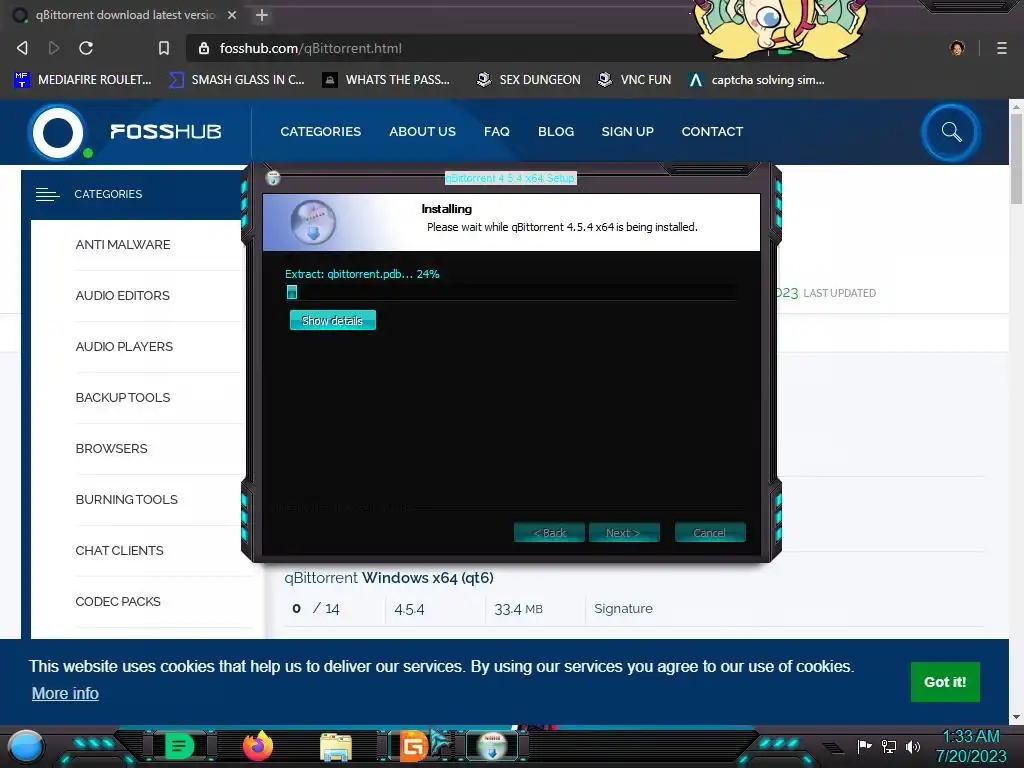Close the qBittorrent download tab

(x=232, y=15)
